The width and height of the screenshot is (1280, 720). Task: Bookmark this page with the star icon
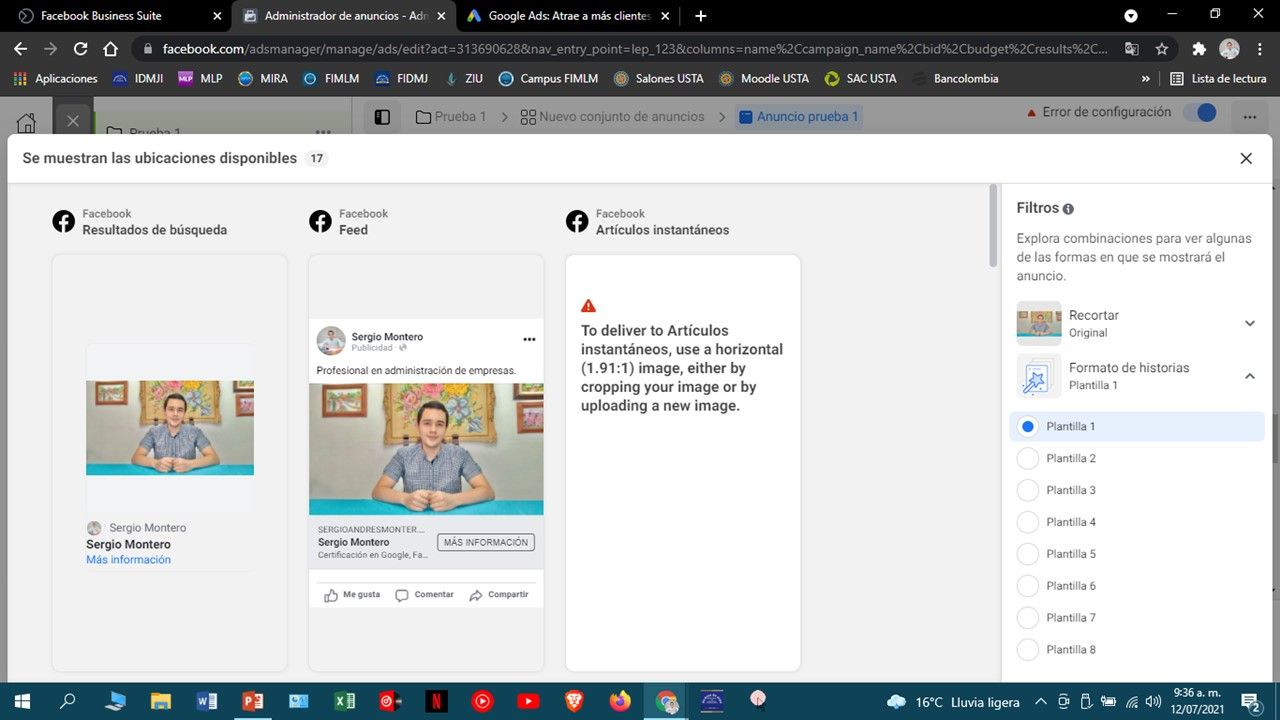1161,48
